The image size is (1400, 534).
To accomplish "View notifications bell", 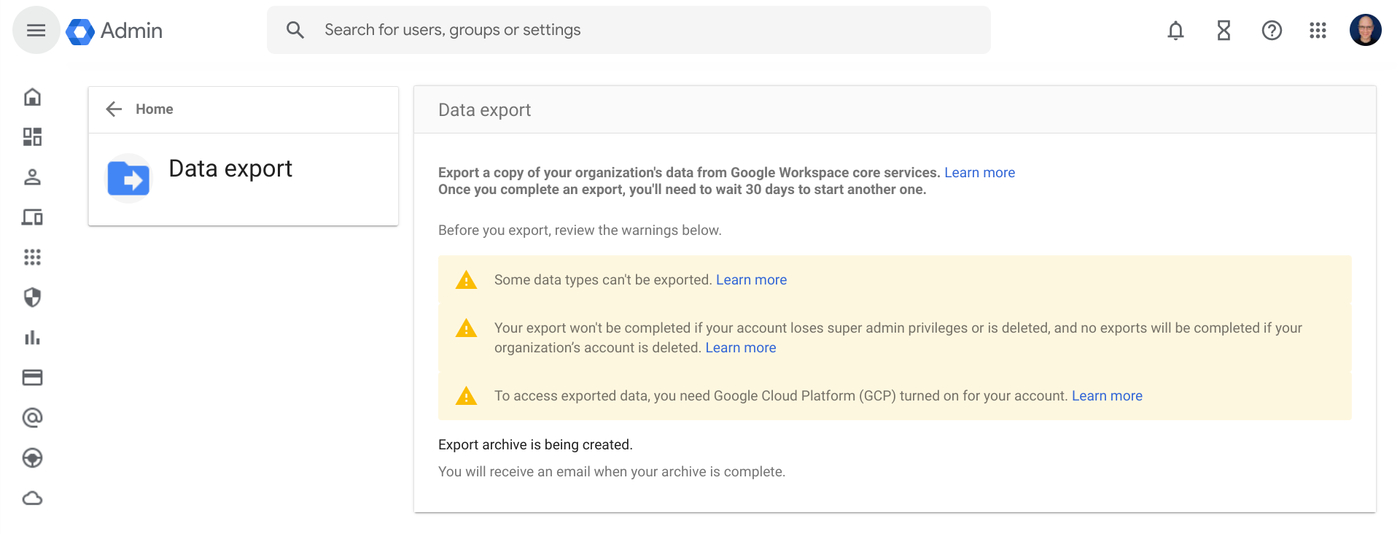I will 1176,31.
